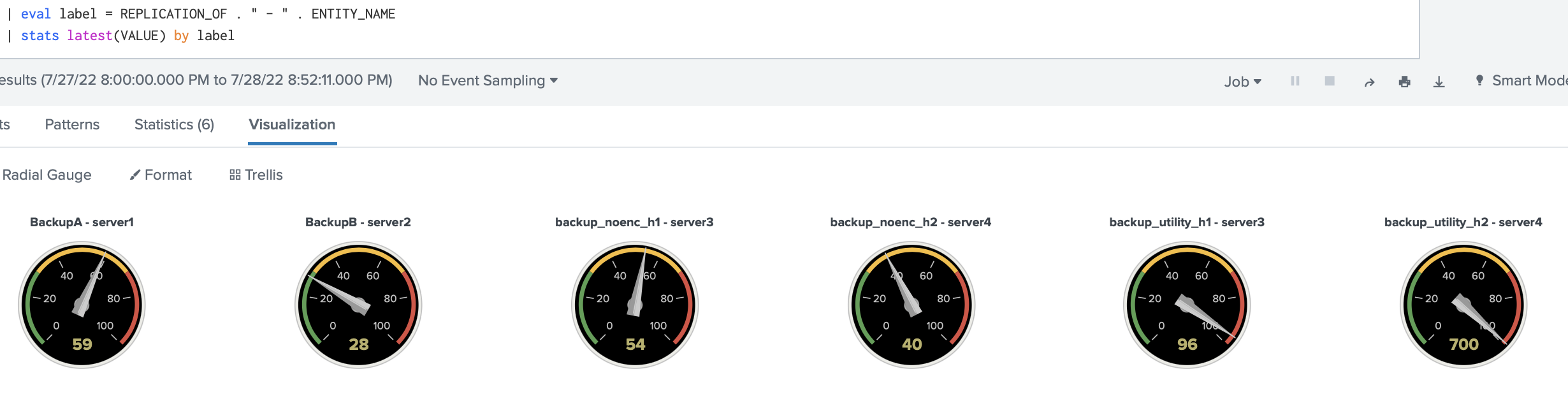Click the backup_noenc_h1 - server3 gauge
The height and width of the screenshot is (399, 1568).
pyautogui.click(x=635, y=305)
